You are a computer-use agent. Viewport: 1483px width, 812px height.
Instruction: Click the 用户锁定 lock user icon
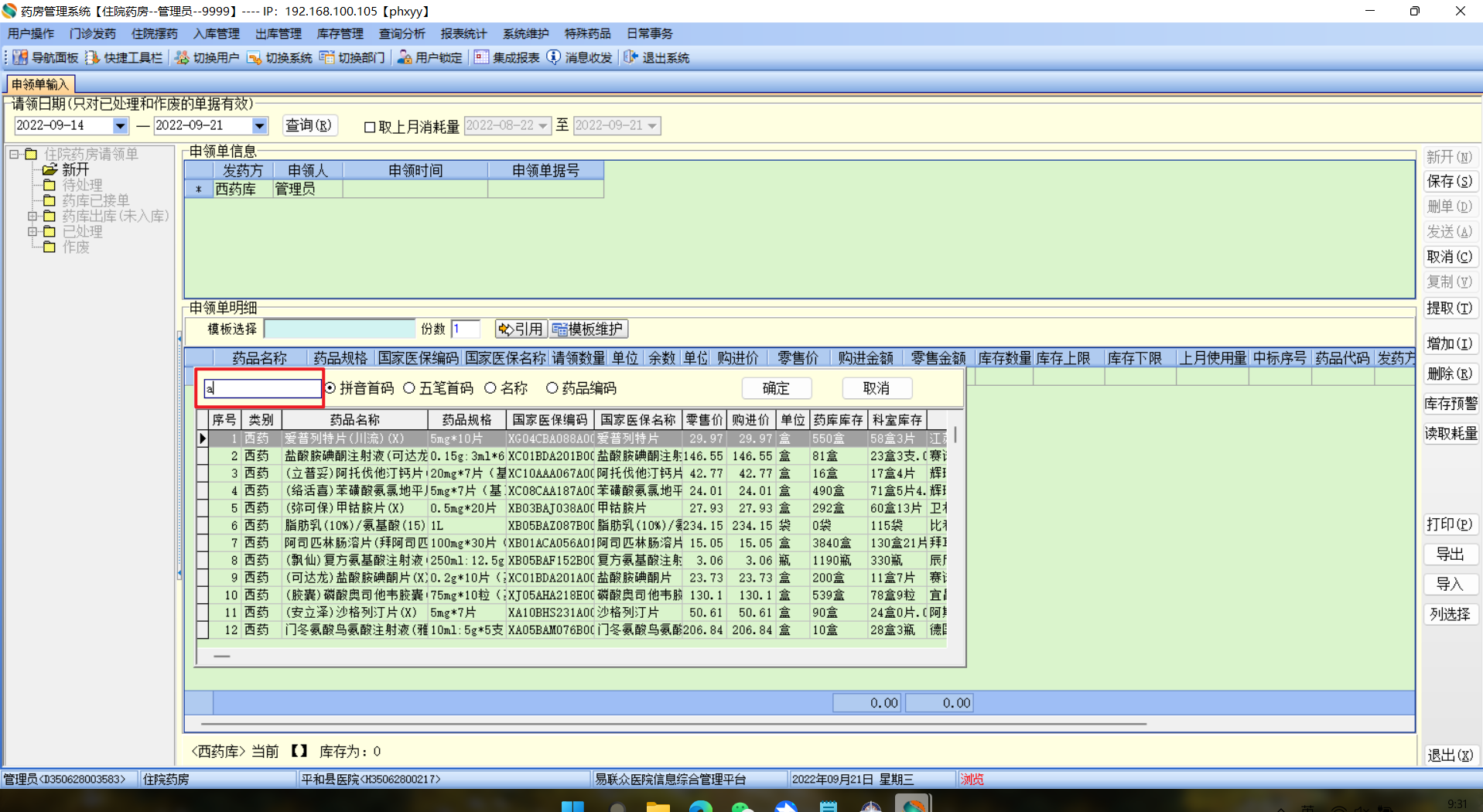pyautogui.click(x=405, y=57)
